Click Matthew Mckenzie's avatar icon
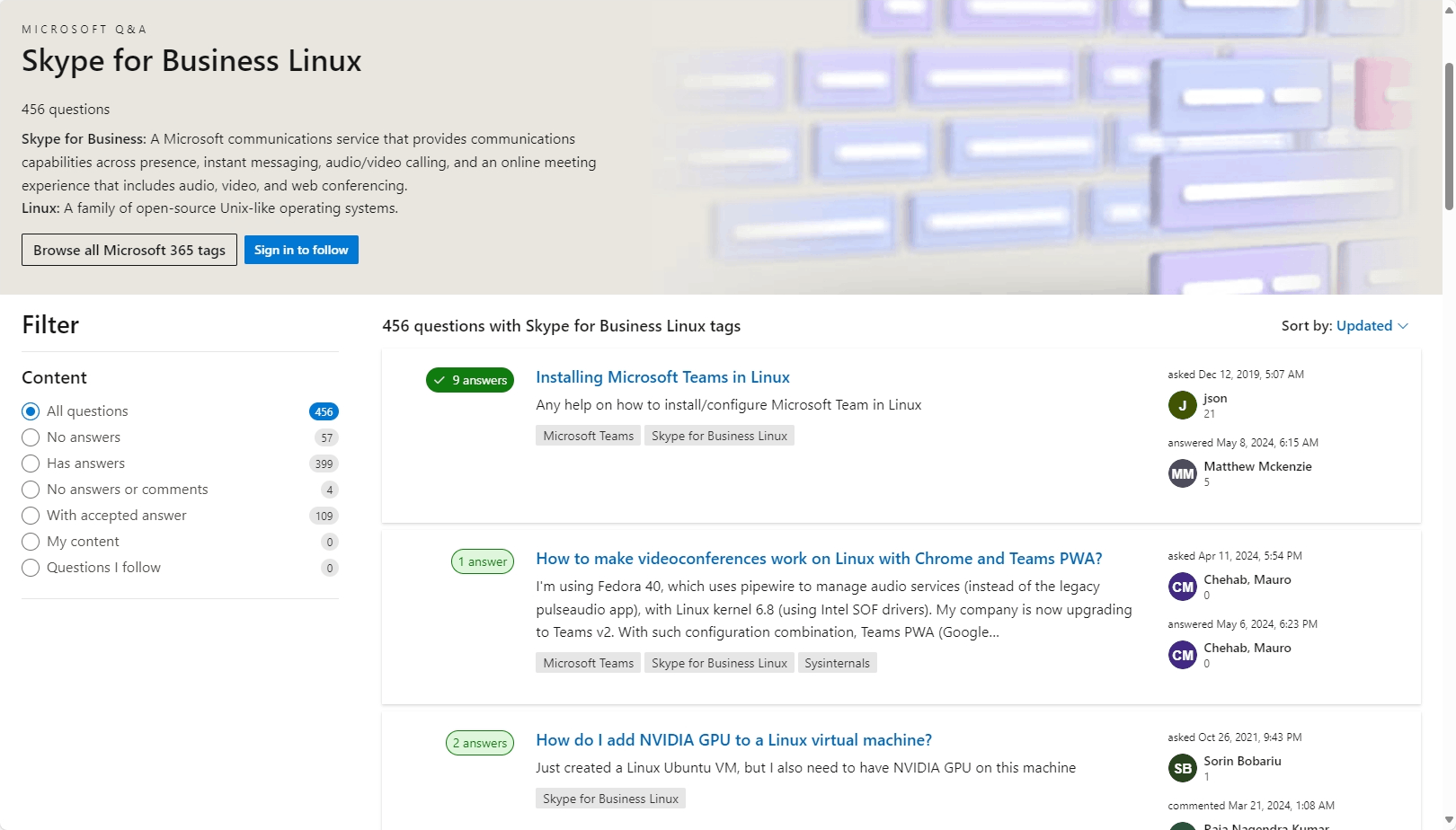The height and width of the screenshot is (830, 1456). pyautogui.click(x=1182, y=473)
